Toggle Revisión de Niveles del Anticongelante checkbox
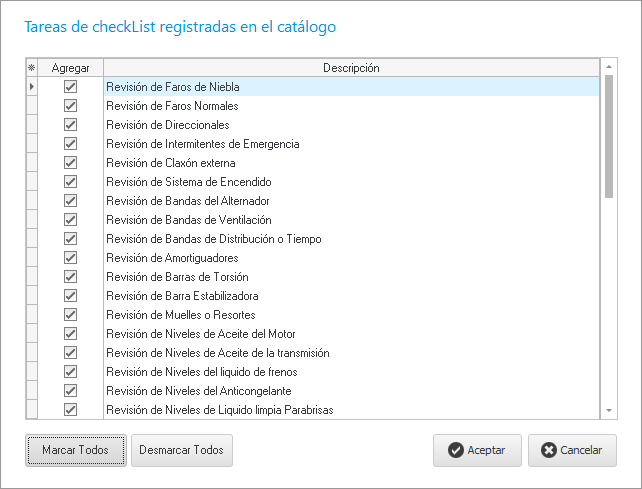Viewport: 642px width, 489px height. click(x=70, y=391)
